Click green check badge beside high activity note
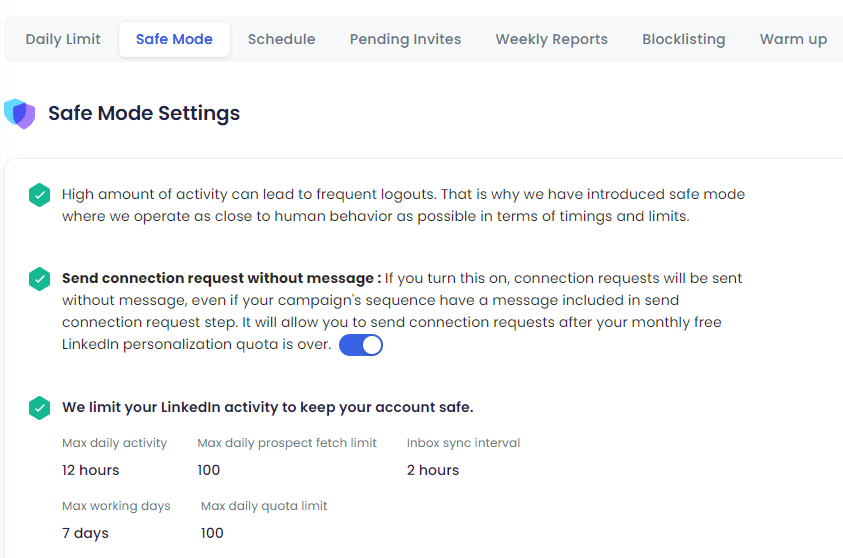 tap(39, 195)
